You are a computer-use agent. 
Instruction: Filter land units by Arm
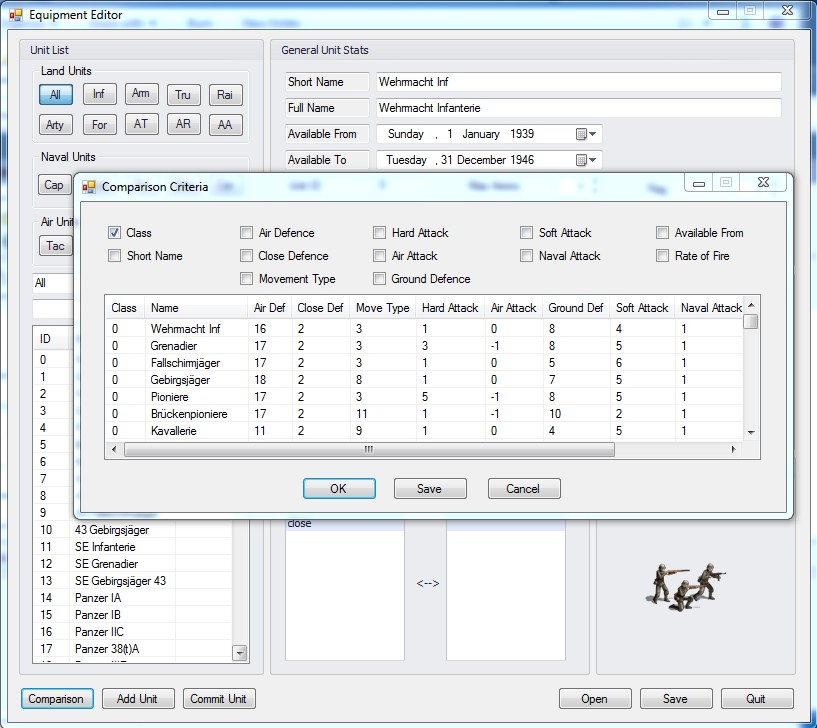click(x=141, y=94)
